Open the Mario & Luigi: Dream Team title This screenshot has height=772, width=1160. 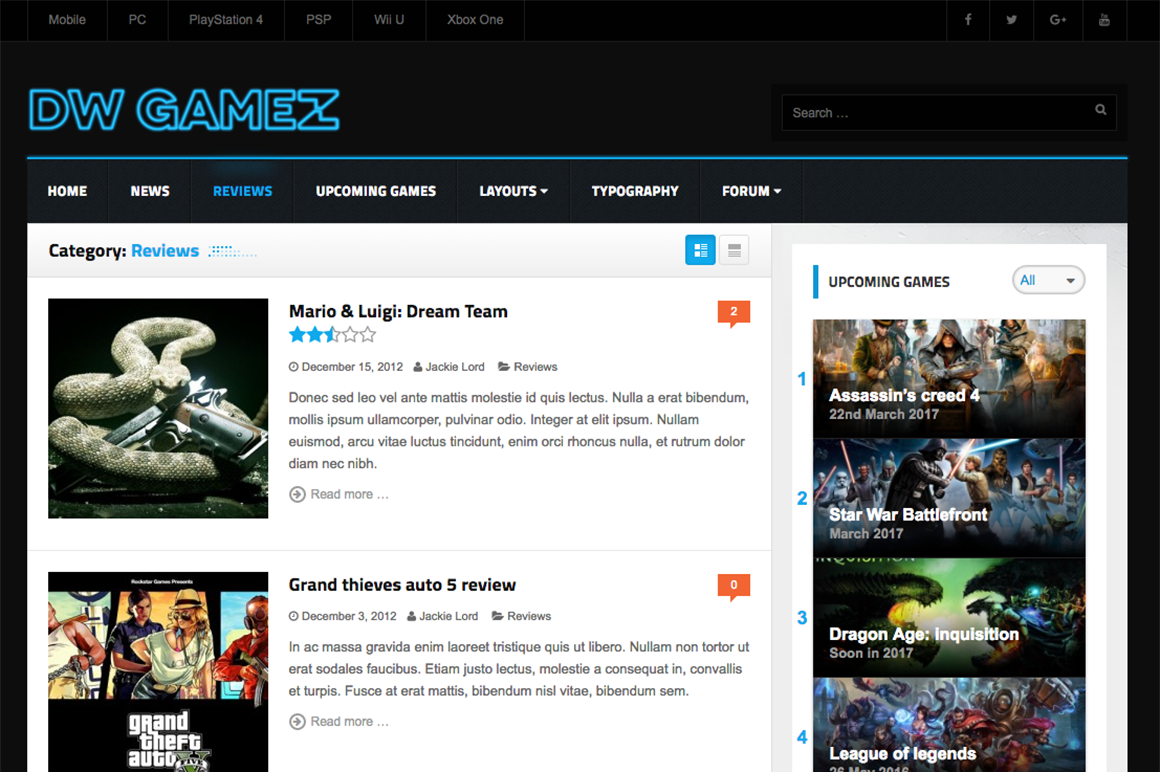click(398, 311)
